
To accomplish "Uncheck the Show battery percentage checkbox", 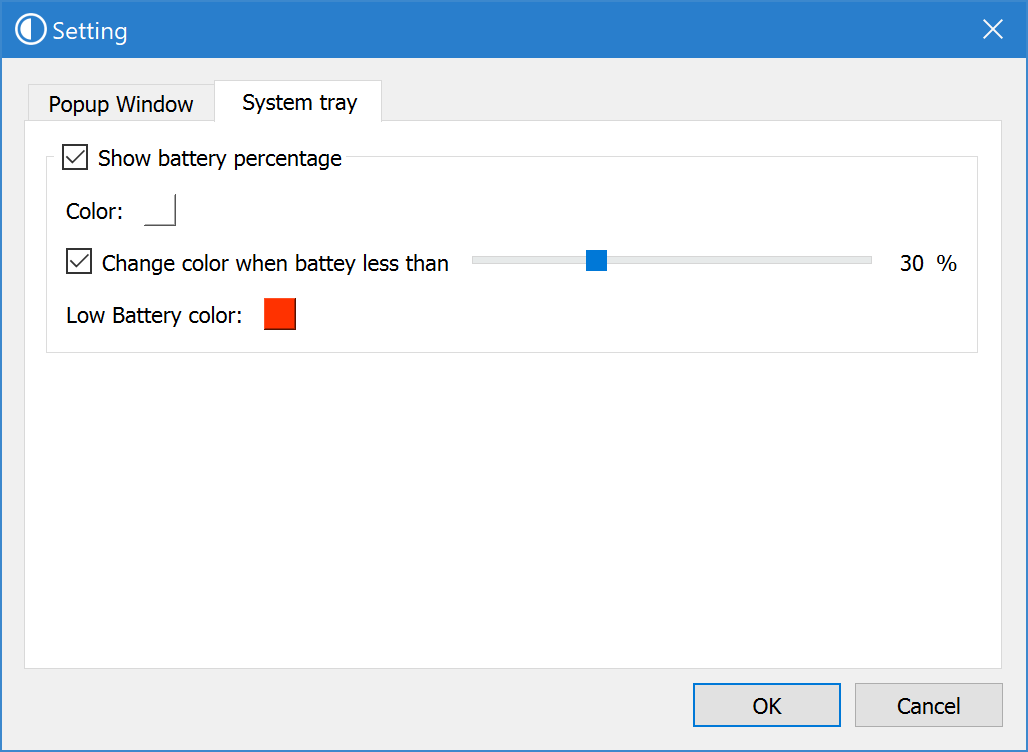I will (75, 158).
